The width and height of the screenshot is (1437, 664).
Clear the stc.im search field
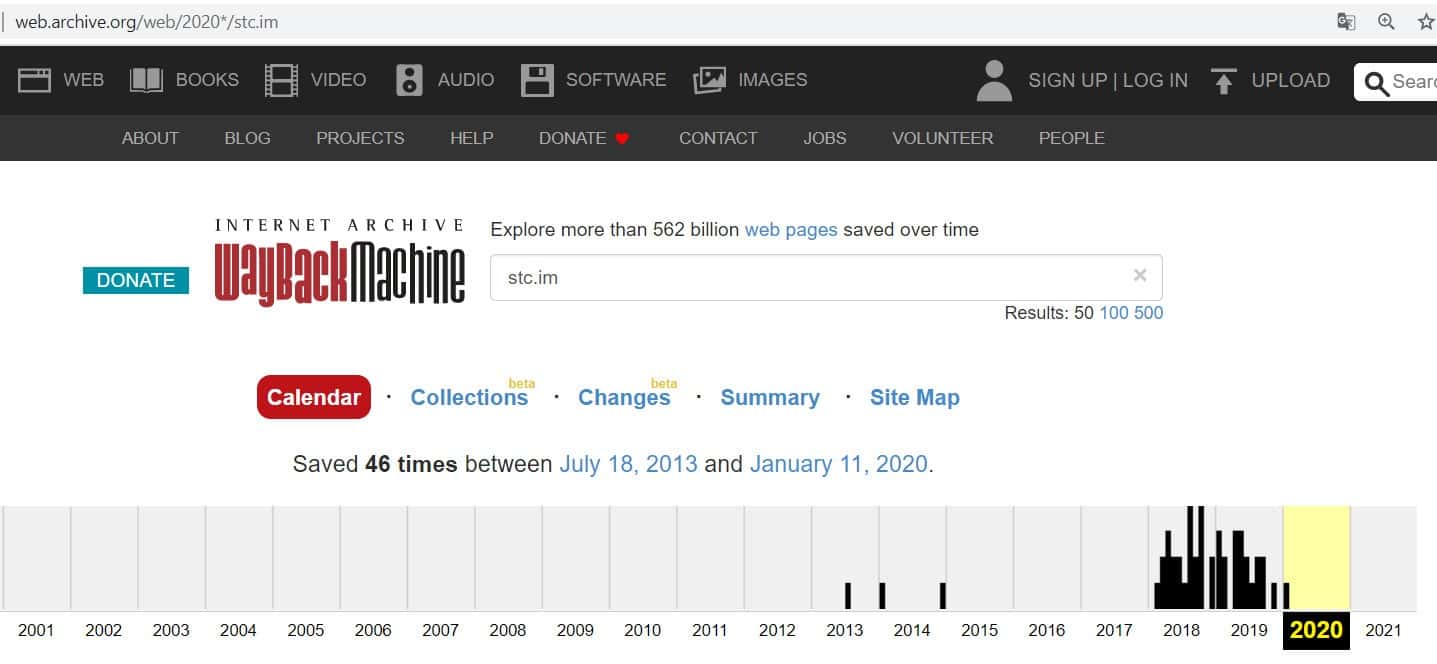[1139, 275]
